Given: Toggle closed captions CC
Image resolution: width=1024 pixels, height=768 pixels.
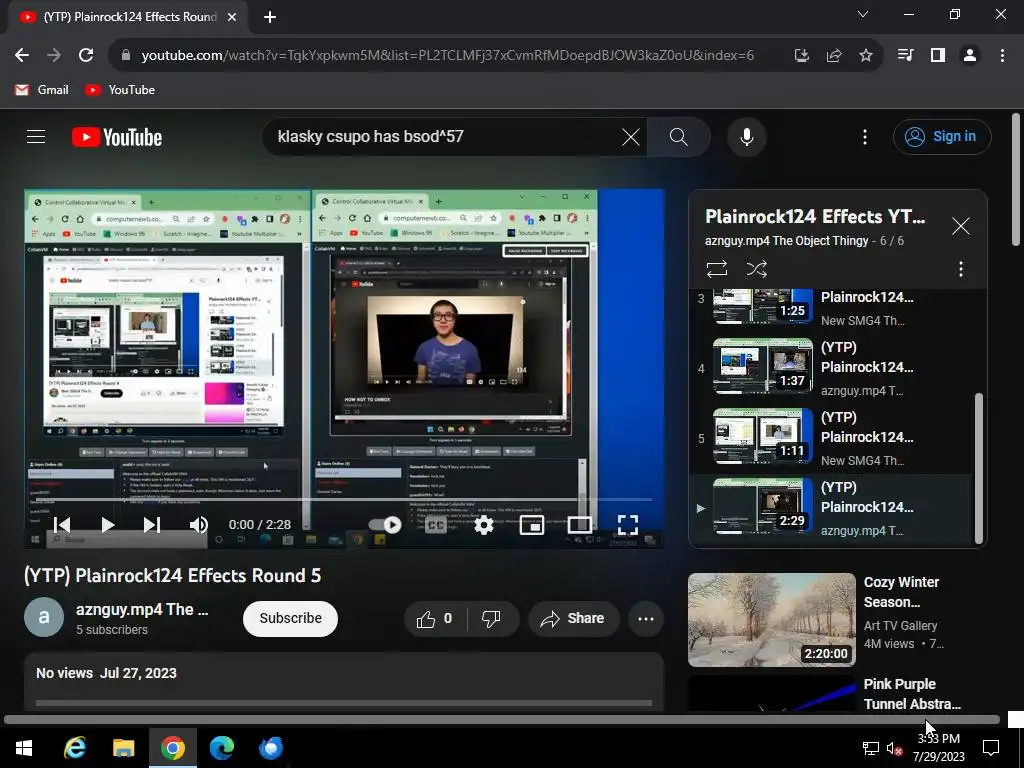Looking at the screenshot, I should click(x=436, y=524).
